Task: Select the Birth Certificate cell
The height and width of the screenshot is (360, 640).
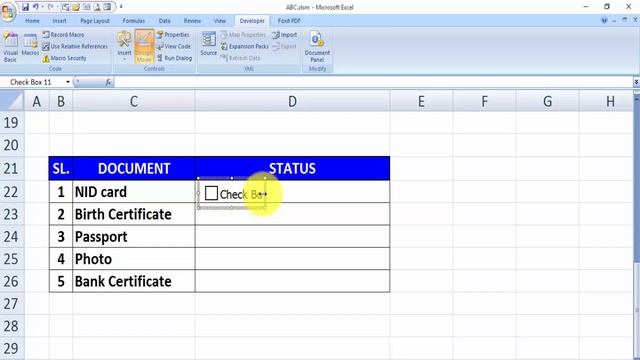Action: 134,214
